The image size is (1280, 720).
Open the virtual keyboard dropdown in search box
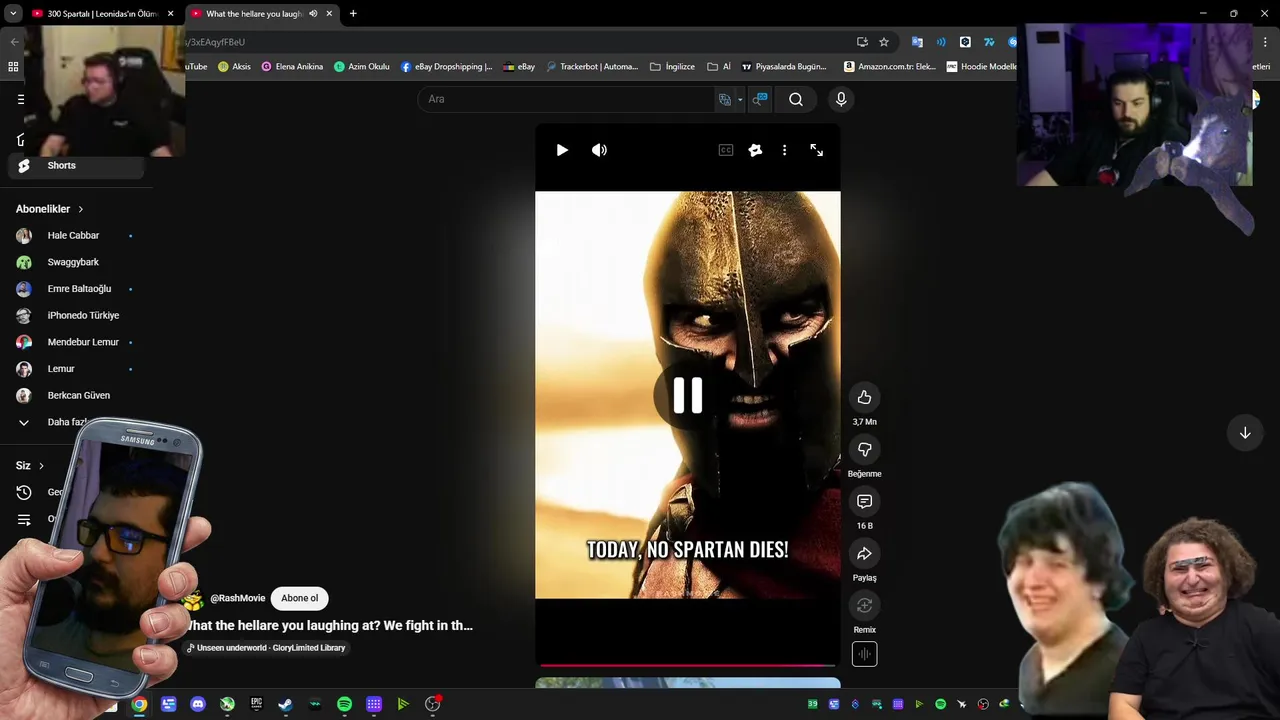tap(740, 99)
